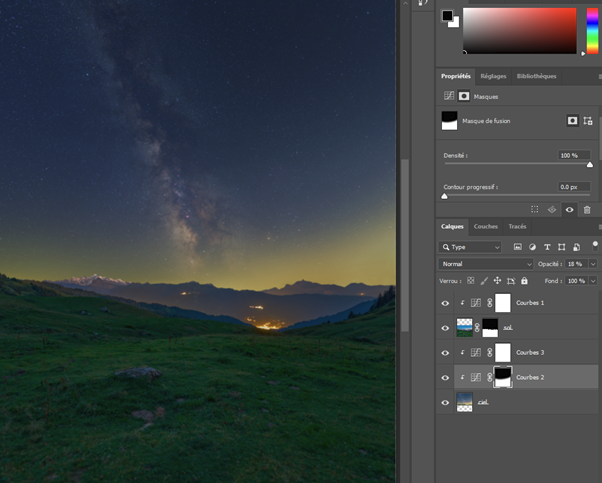Add a vector mask from Propriétés
The width and height of the screenshot is (602, 483).
[x=588, y=121]
